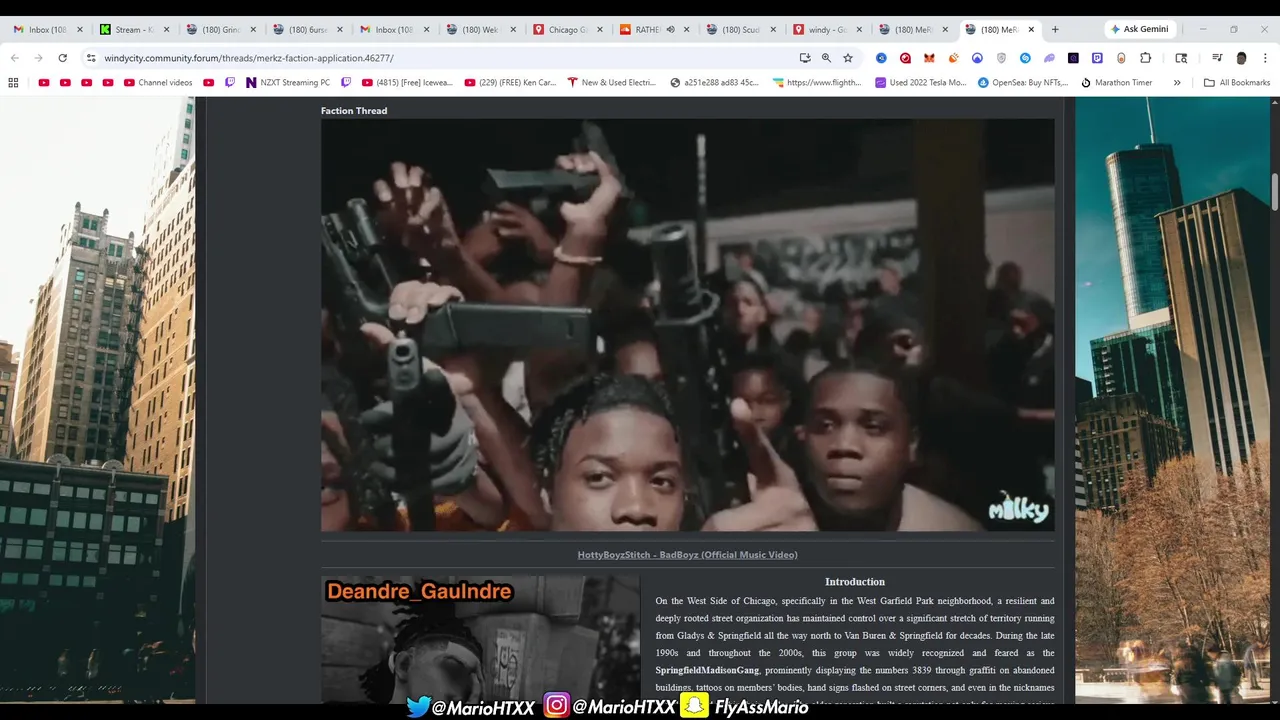Open the Used 2022 Tesla bookmark
The height and width of the screenshot is (720, 1280).
tap(921, 83)
